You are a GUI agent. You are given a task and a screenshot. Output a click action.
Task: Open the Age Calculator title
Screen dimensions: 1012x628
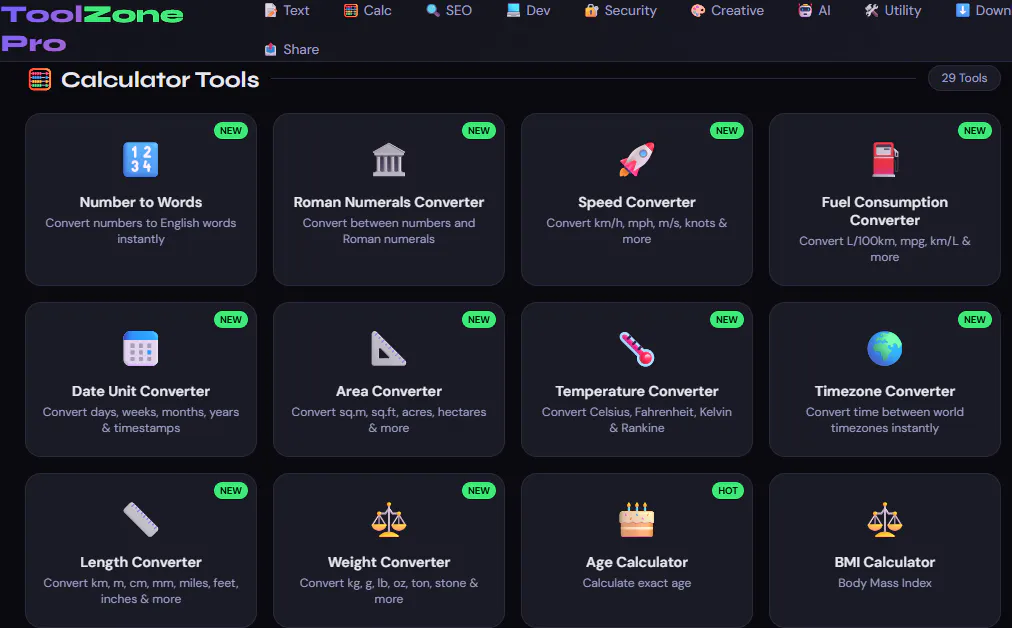coord(636,562)
